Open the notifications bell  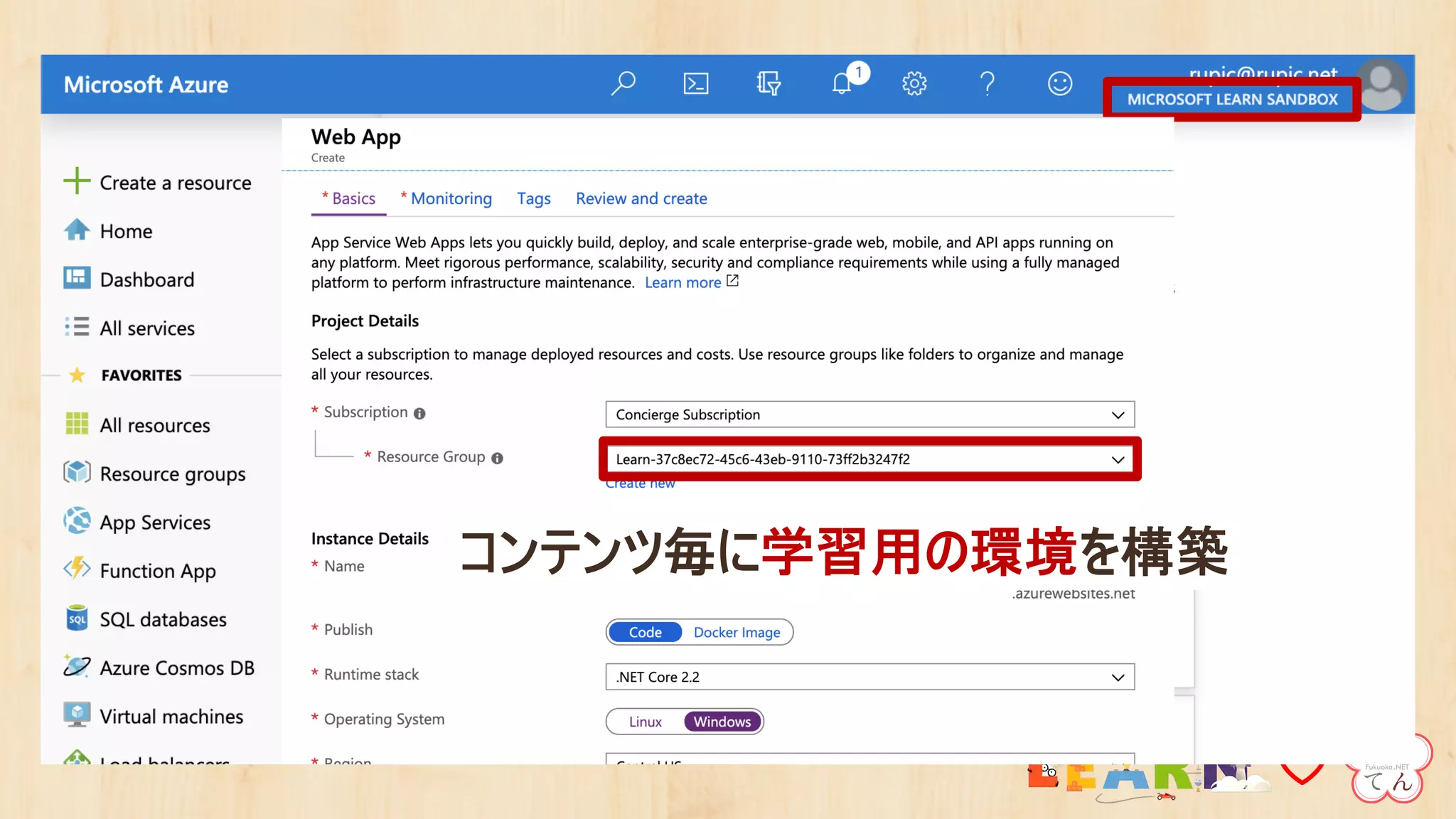[x=842, y=84]
